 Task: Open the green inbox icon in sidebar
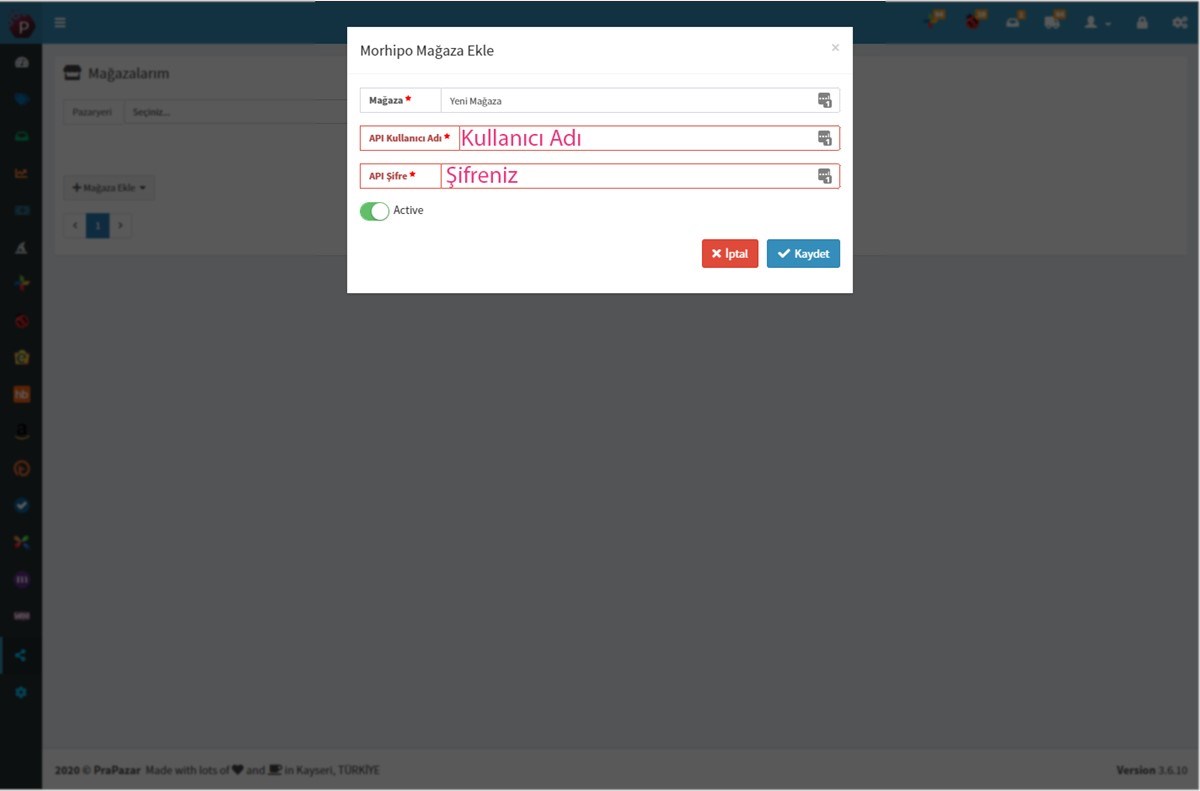[x=21, y=136]
